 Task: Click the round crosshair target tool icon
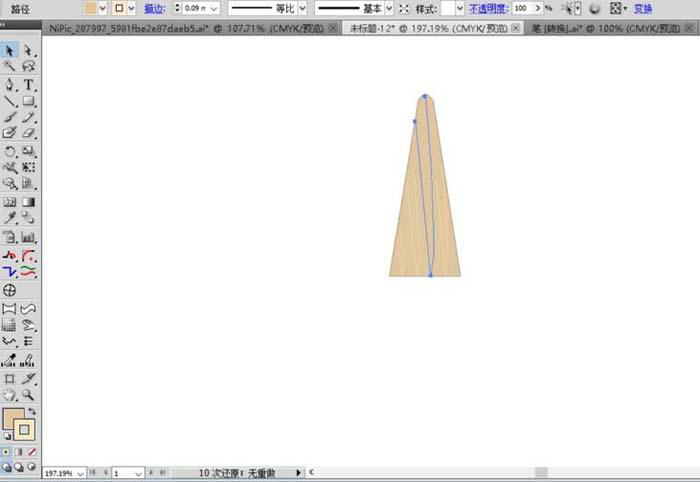[x=9, y=291]
